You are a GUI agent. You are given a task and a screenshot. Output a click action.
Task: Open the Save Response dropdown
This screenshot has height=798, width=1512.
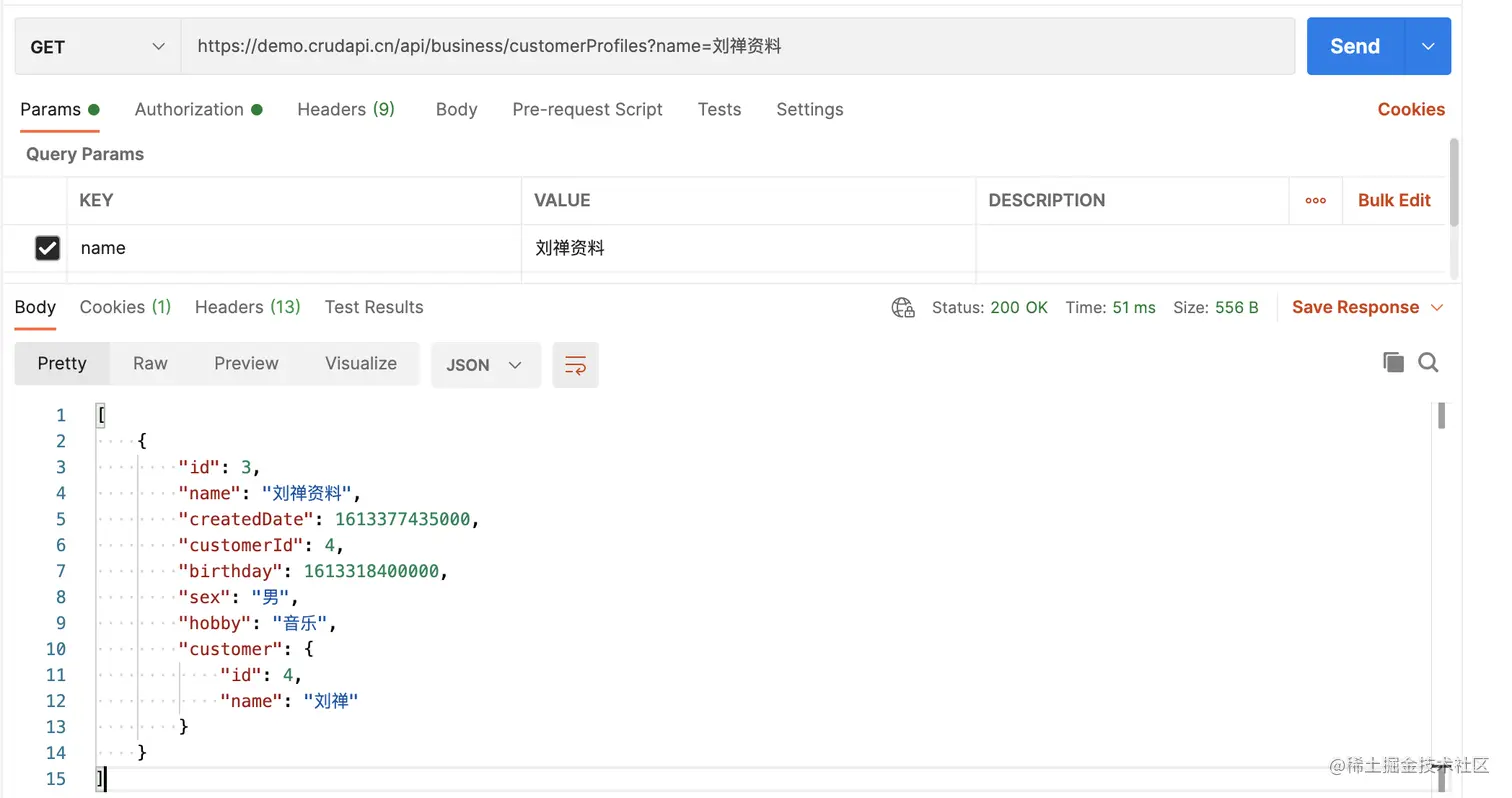point(1367,307)
